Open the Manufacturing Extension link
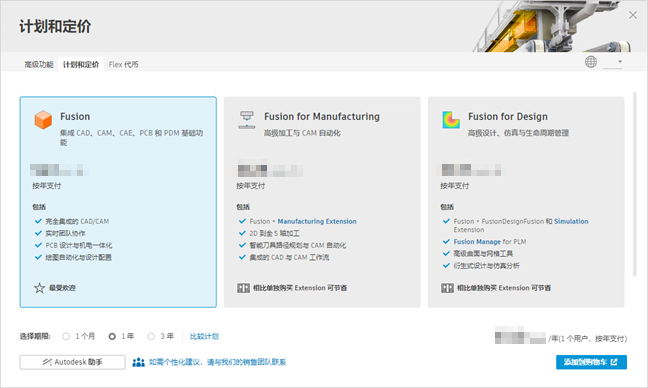This screenshot has height=388, width=648. [x=317, y=221]
